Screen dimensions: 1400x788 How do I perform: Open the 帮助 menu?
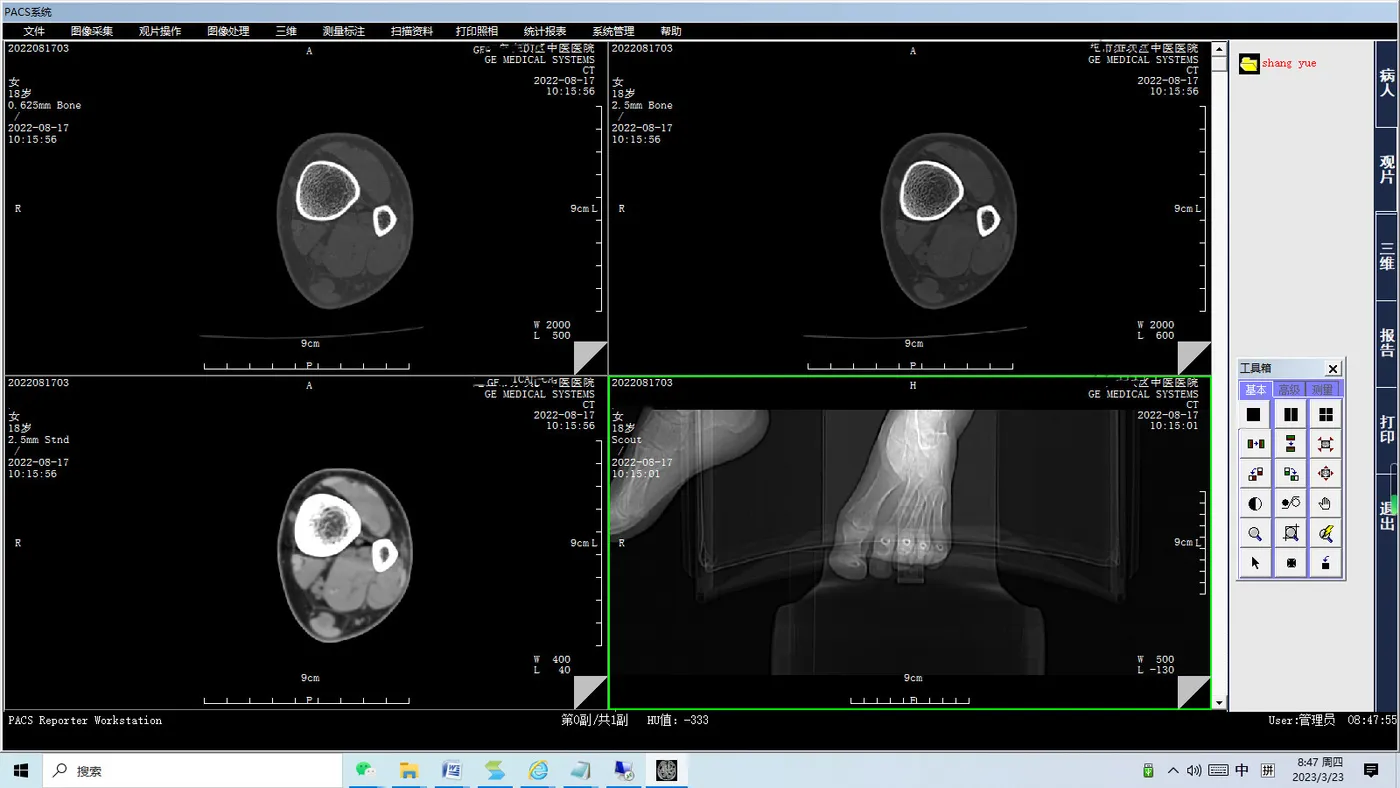tap(671, 31)
